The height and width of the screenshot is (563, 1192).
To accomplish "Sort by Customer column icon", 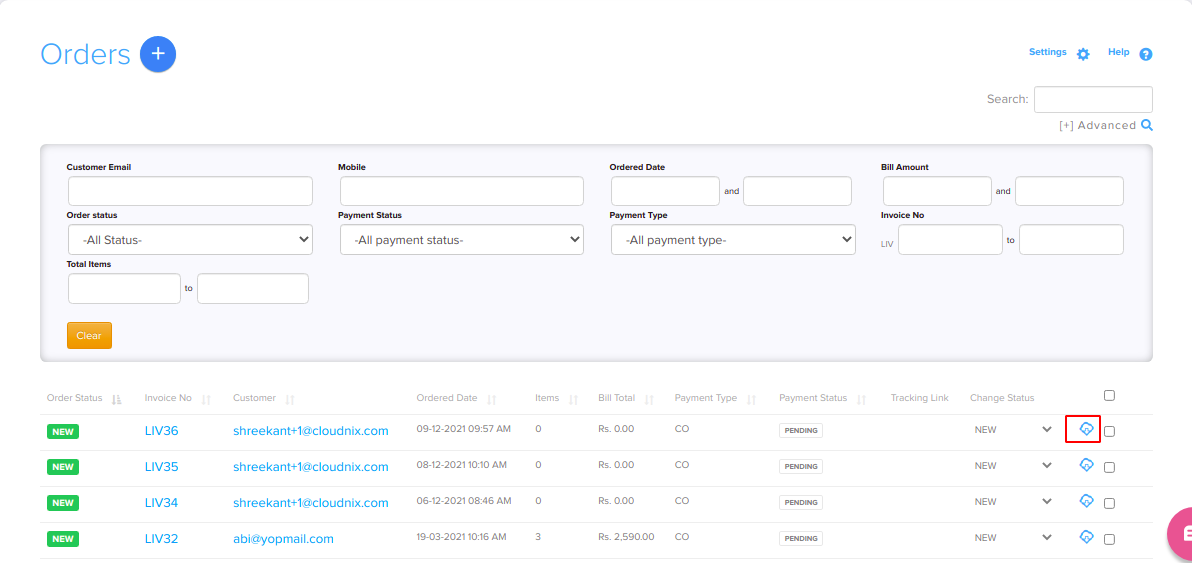I will coord(289,399).
